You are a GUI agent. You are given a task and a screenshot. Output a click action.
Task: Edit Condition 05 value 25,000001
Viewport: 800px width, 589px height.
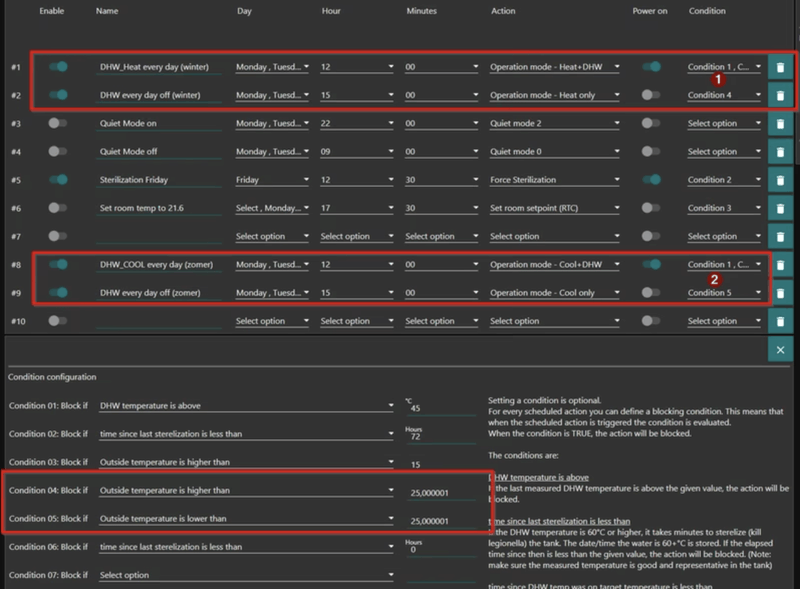(x=440, y=521)
